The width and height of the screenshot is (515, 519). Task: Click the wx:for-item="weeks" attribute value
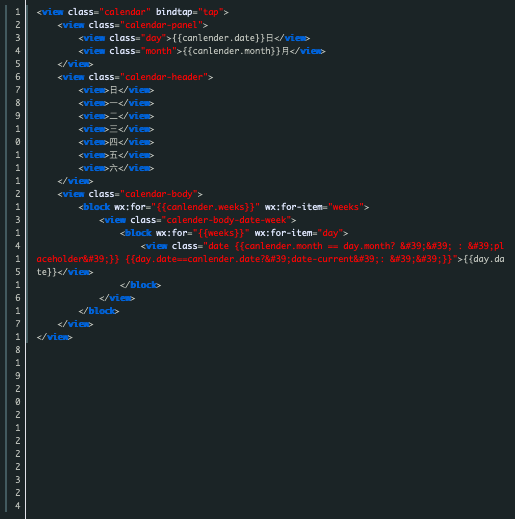tap(346, 207)
